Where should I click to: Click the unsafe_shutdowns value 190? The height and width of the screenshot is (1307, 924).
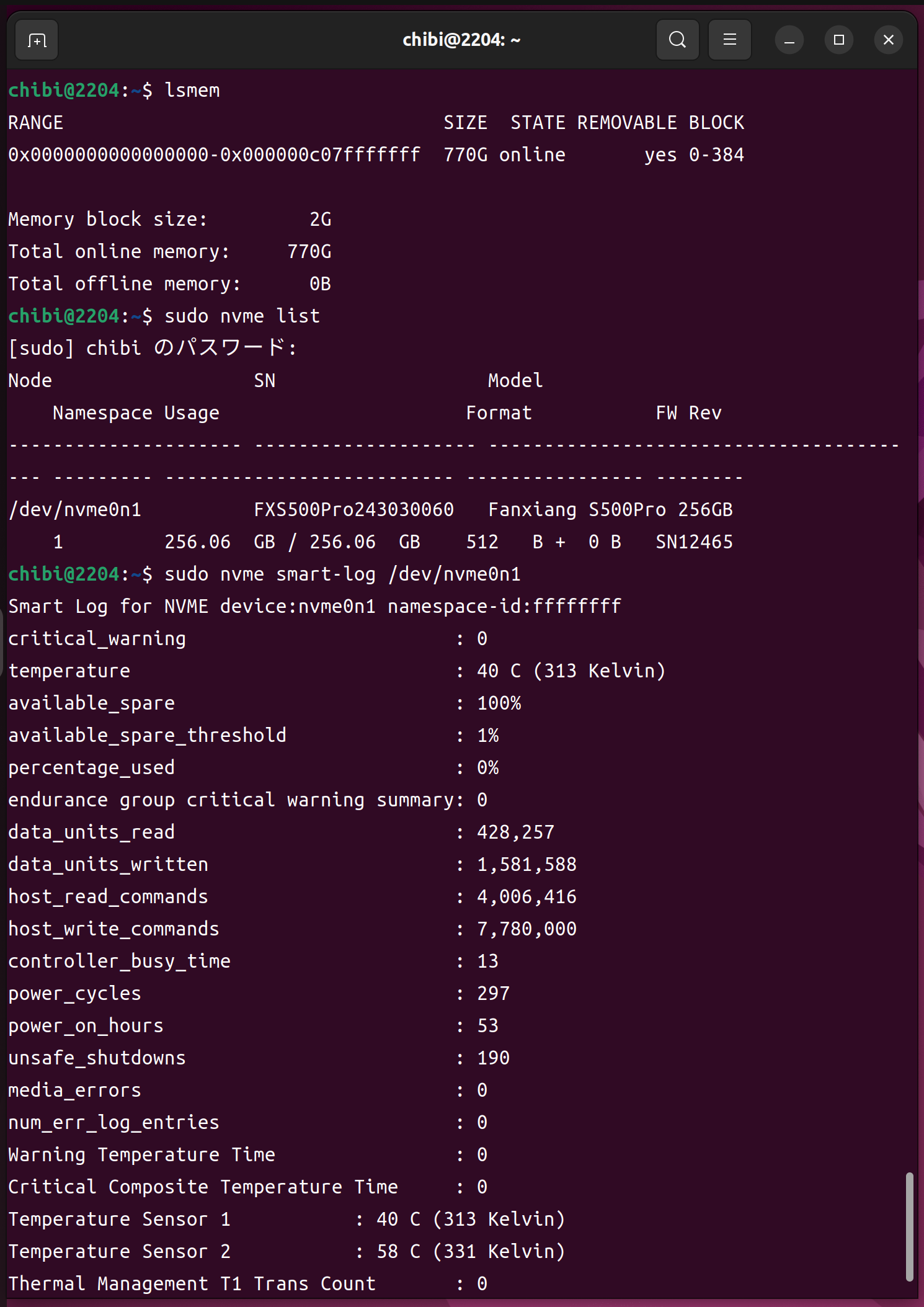[493, 1058]
